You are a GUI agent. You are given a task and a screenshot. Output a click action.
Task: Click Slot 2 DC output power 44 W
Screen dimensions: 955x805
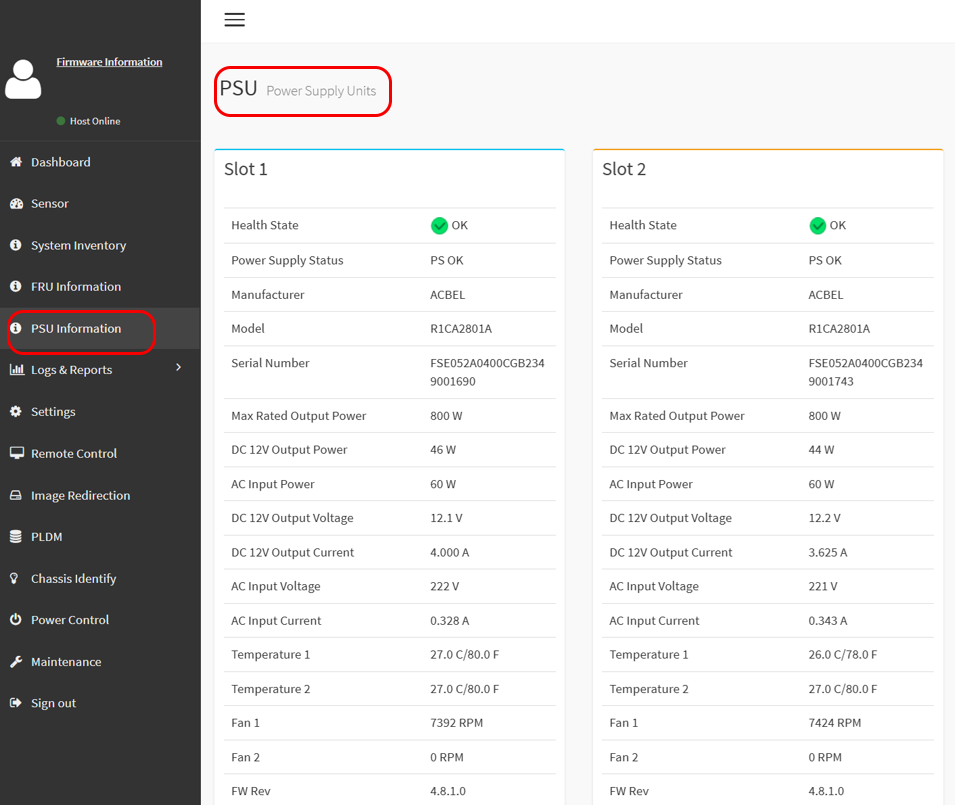(x=821, y=450)
